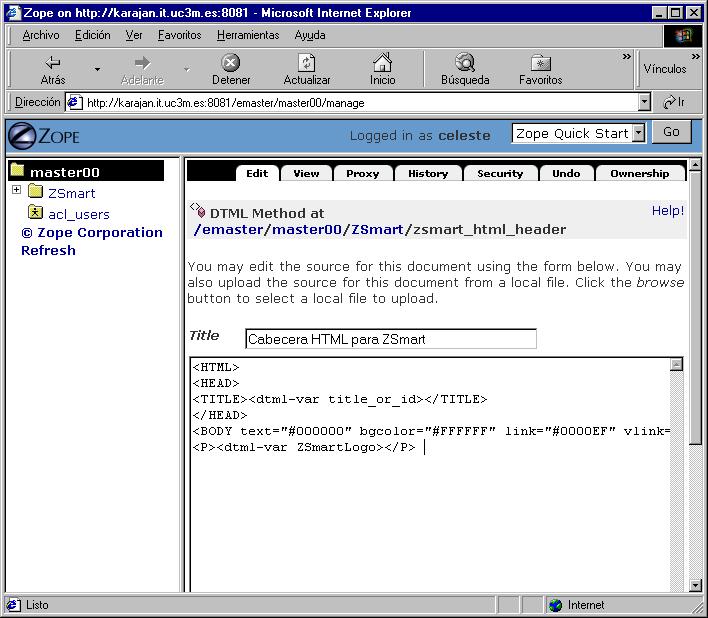Click the page icon in address bar

pos(75,102)
